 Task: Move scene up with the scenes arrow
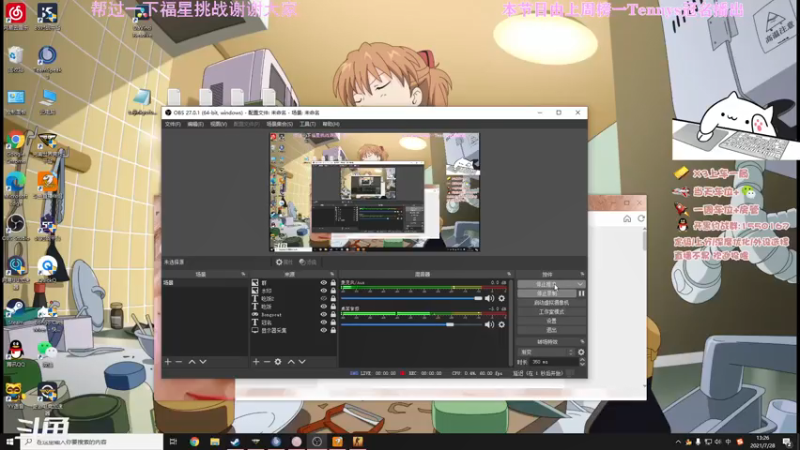[192, 362]
